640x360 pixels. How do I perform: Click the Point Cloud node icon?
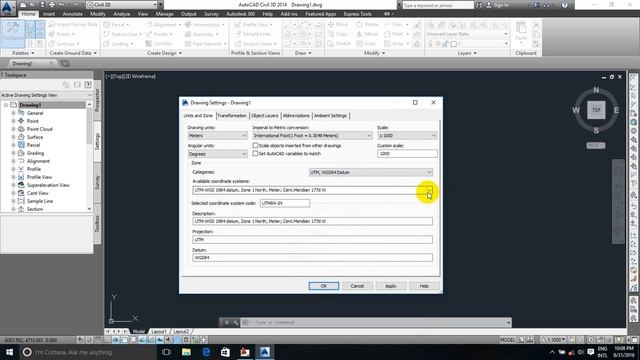coord(21,129)
